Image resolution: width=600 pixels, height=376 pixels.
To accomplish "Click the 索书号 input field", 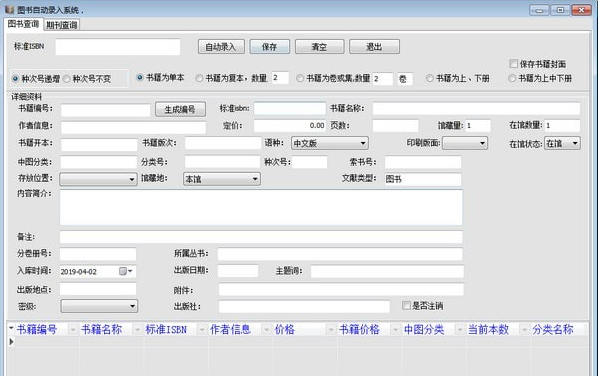I will 423,162.
